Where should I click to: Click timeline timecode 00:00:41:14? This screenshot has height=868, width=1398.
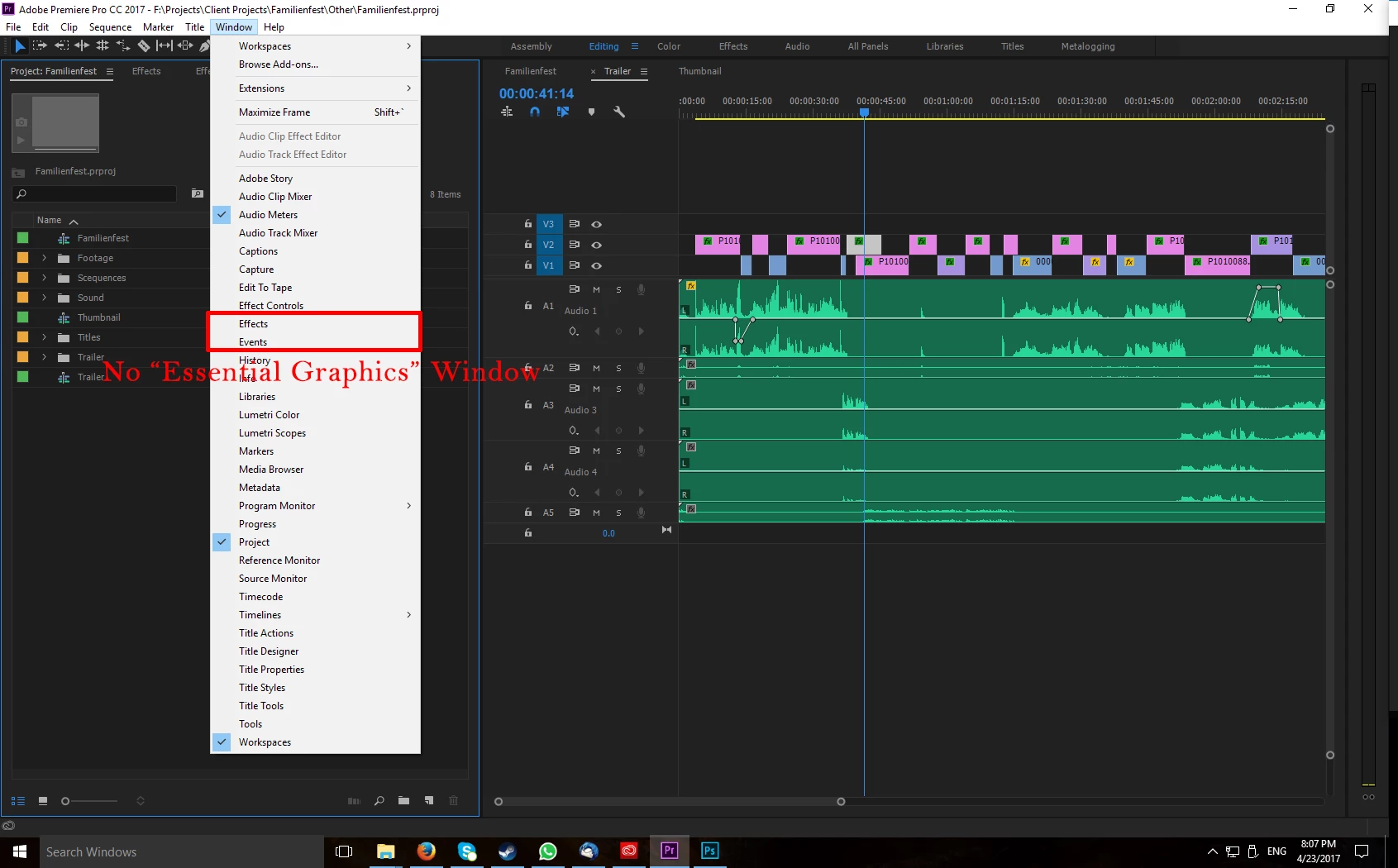[x=536, y=93]
